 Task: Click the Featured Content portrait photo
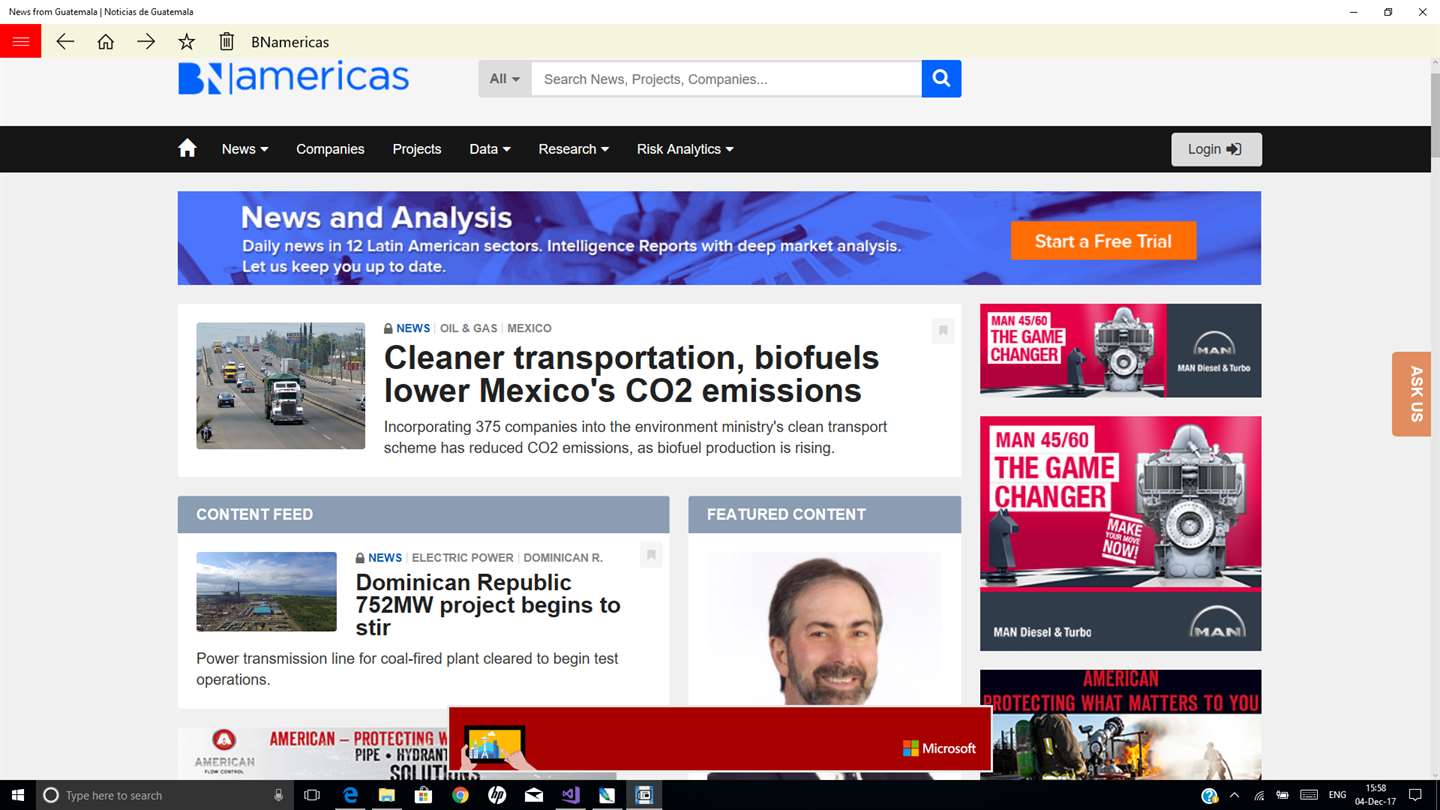tap(824, 629)
